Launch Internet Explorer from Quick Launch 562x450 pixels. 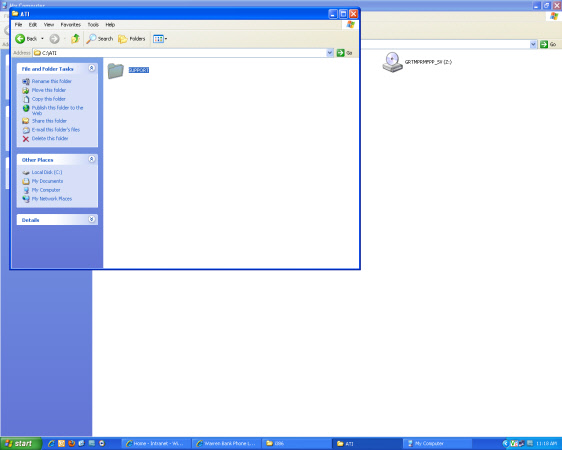(x=51, y=444)
